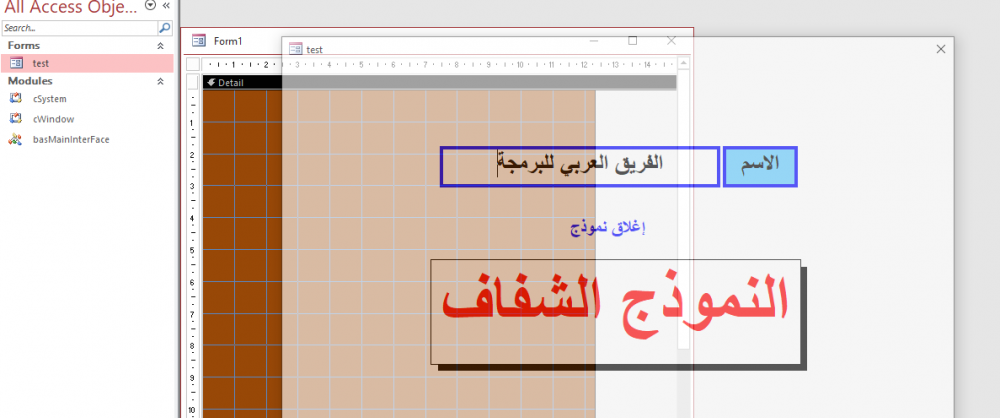Image resolution: width=1000 pixels, height=418 pixels.
Task: Click the النموذج الشفاف large title label
Action: 615,312
